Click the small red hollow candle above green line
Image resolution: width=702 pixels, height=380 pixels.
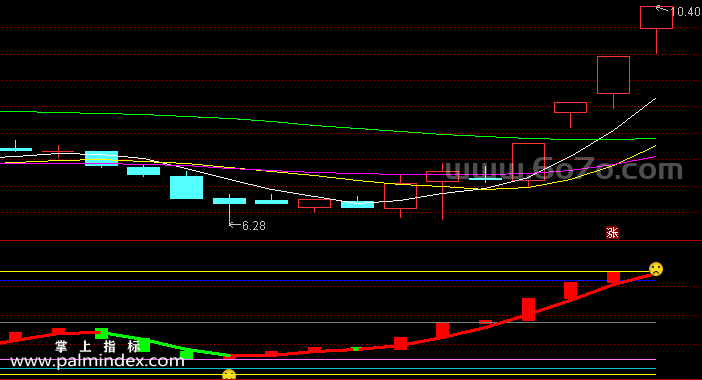pos(570,107)
